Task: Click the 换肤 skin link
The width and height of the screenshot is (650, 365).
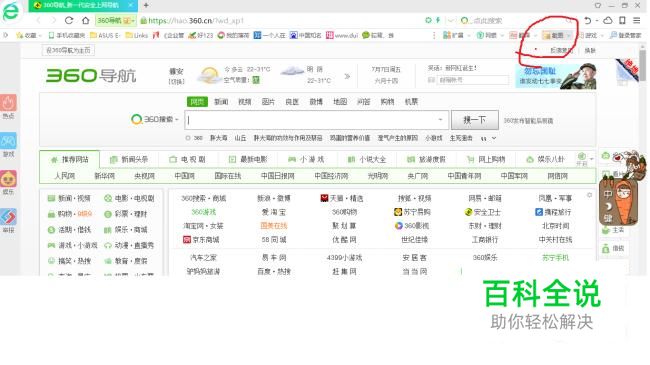Action: pyautogui.click(x=590, y=51)
